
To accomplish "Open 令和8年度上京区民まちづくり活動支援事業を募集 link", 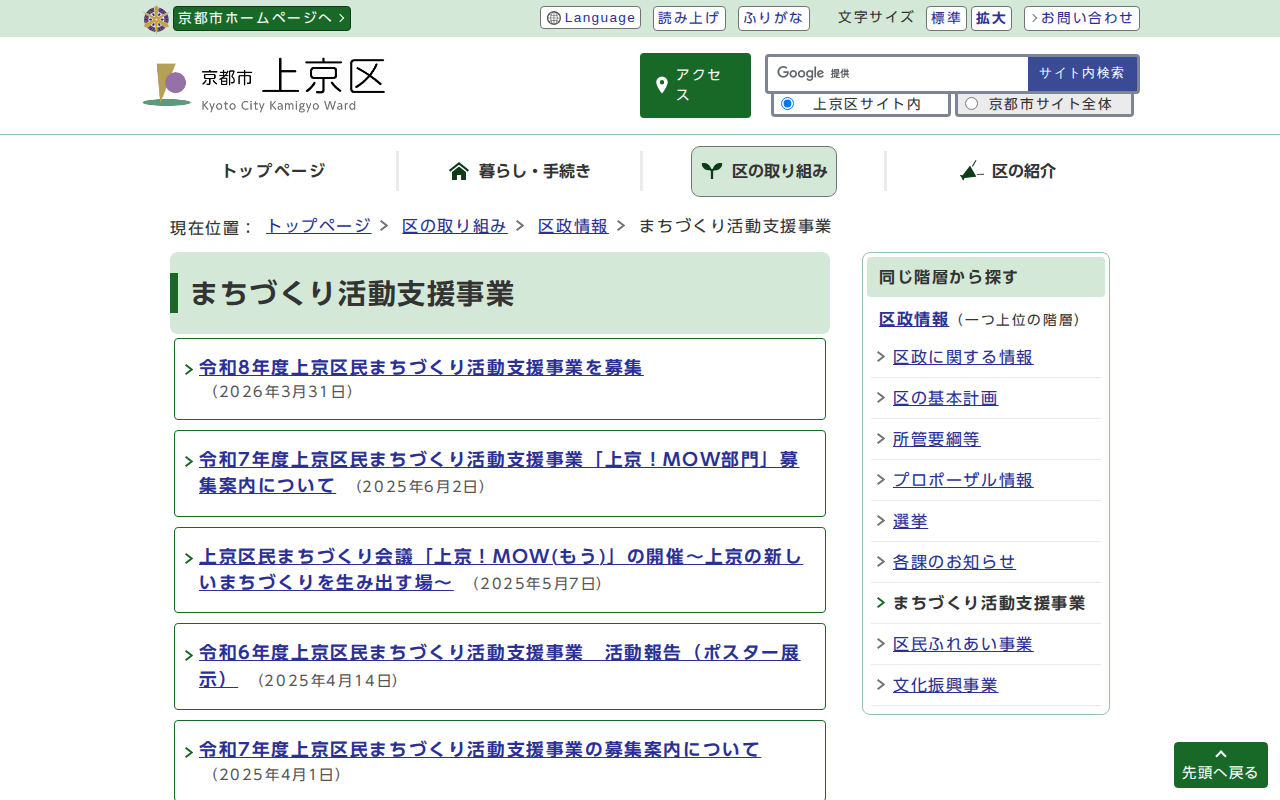I will (x=420, y=367).
